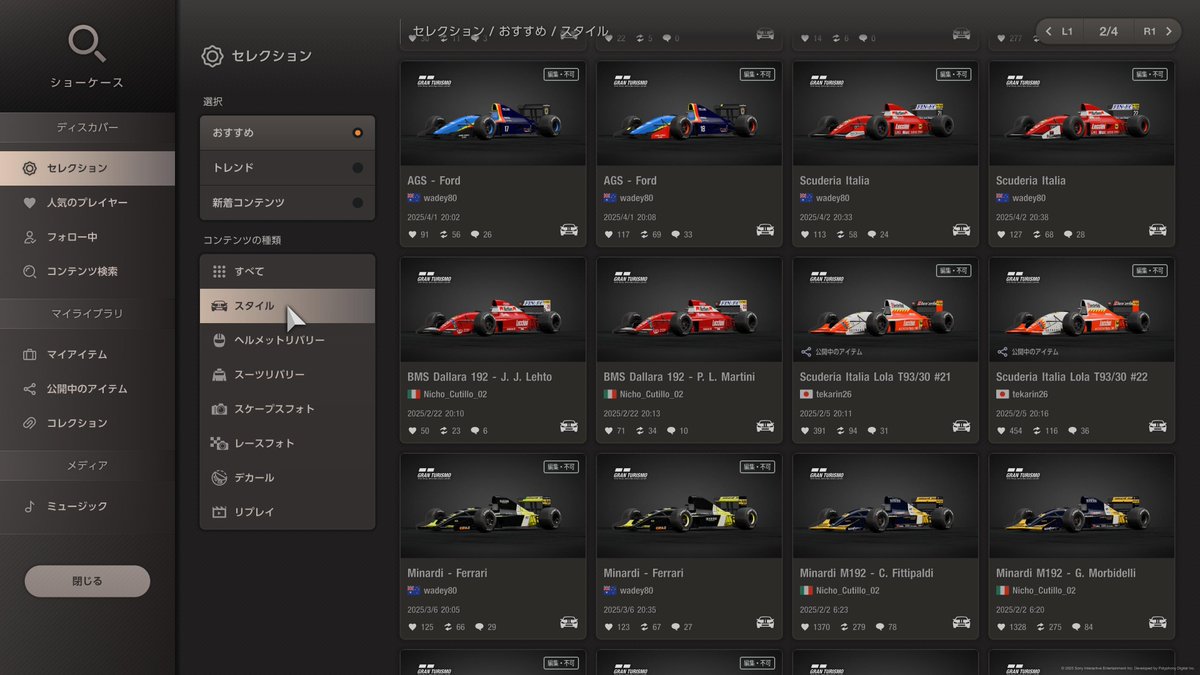
Task: Click the 公開中のアイテム share badge on Lola #22
Action: (1028, 352)
